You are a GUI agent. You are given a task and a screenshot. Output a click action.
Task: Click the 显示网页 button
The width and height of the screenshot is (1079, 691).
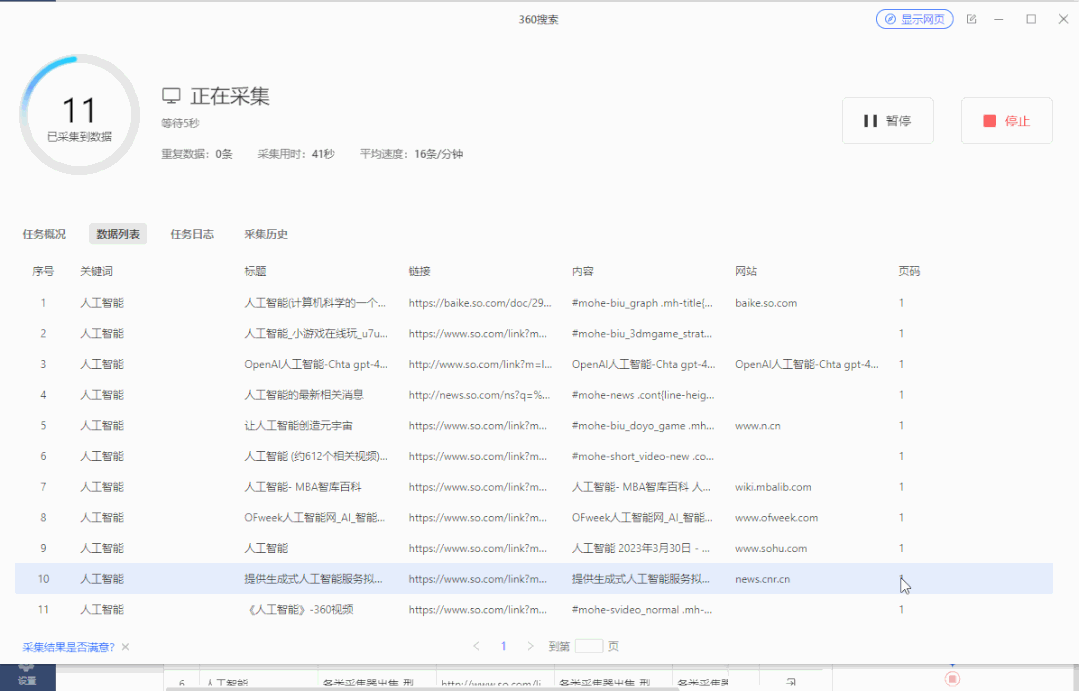915,19
